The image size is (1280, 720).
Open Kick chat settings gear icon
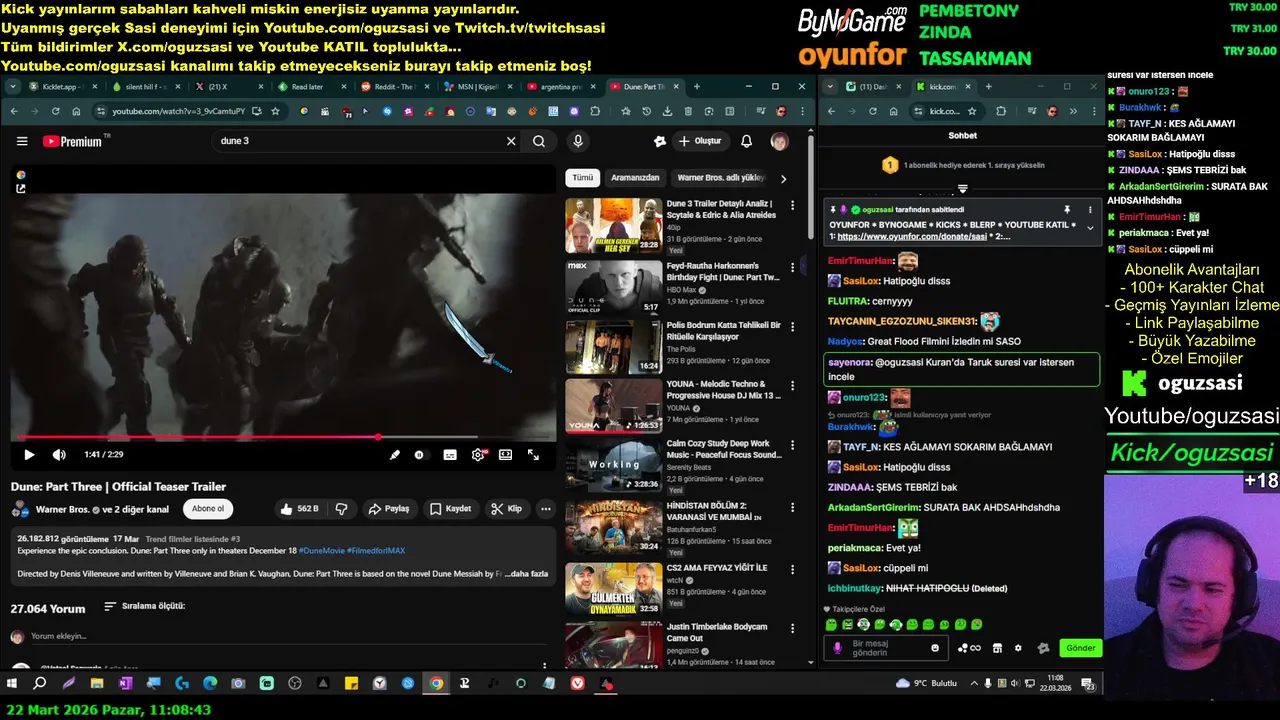point(1018,648)
